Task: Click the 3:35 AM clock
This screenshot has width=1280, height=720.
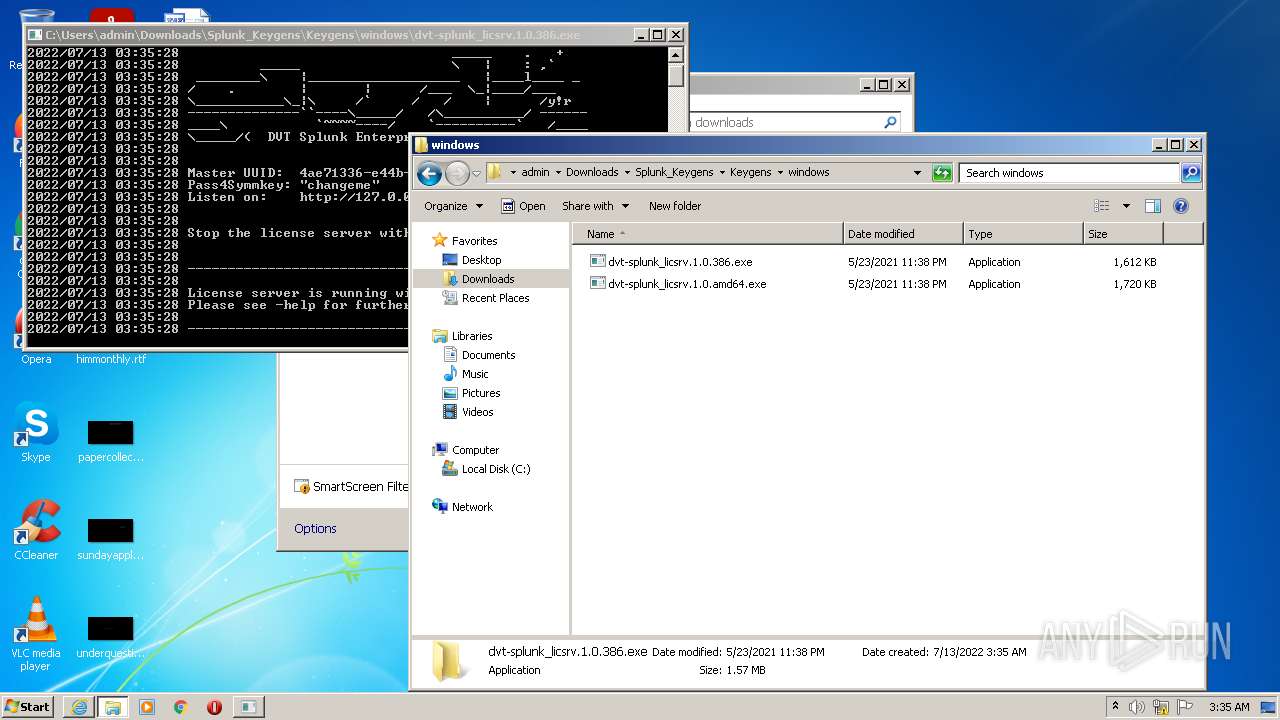Action: (x=1229, y=707)
